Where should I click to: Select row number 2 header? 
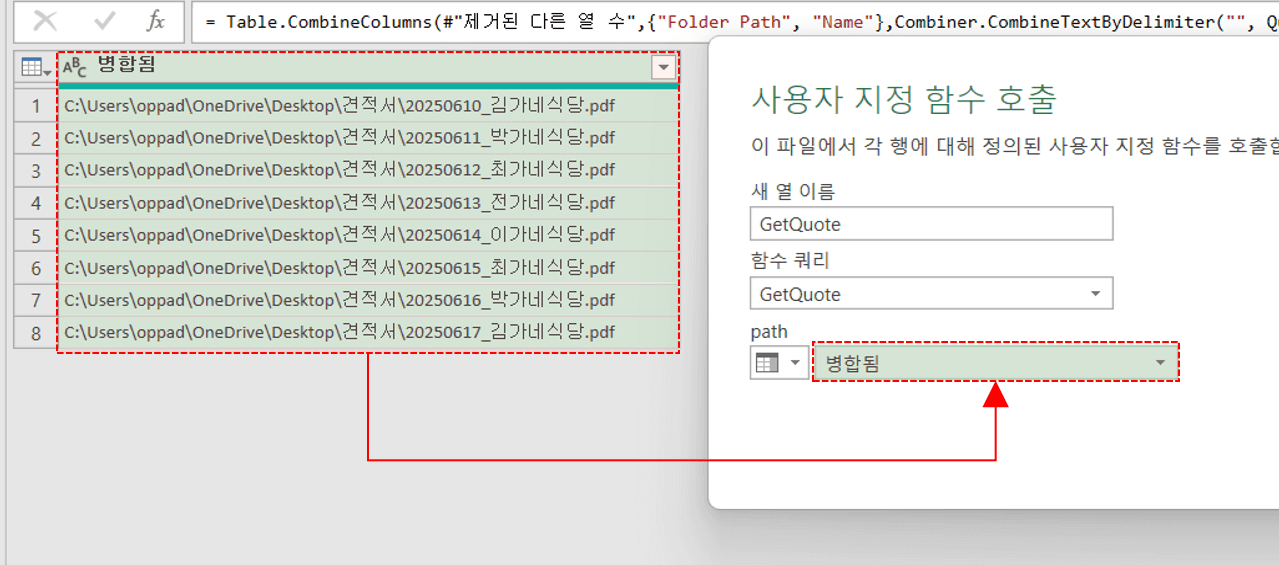pos(36,138)
